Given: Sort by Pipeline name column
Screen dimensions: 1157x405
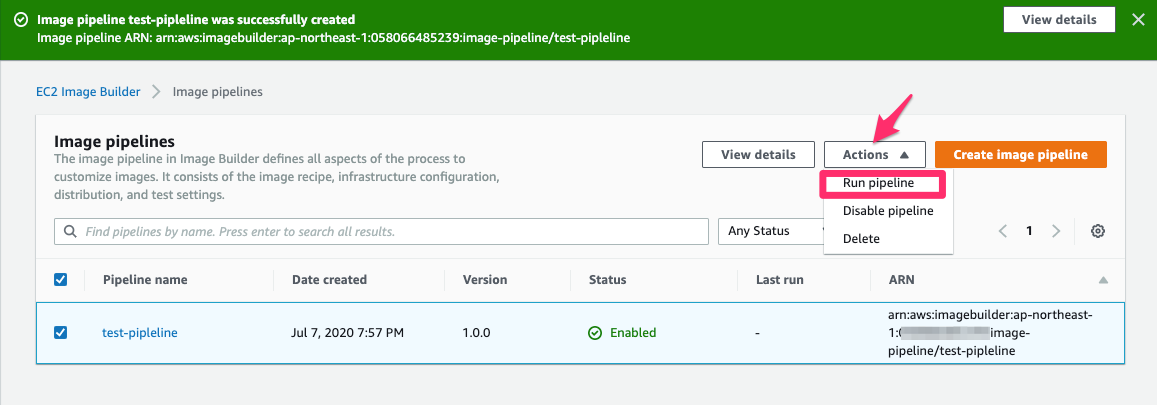Looking at the screenshot, I should (x=145, y=280).
